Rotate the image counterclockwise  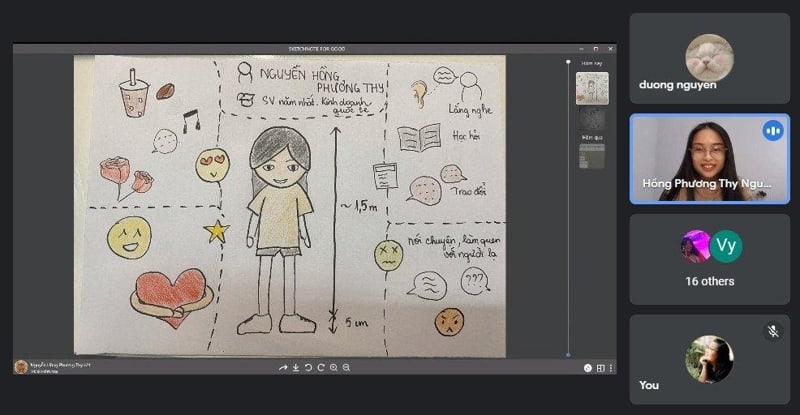[x=309, y=368]
